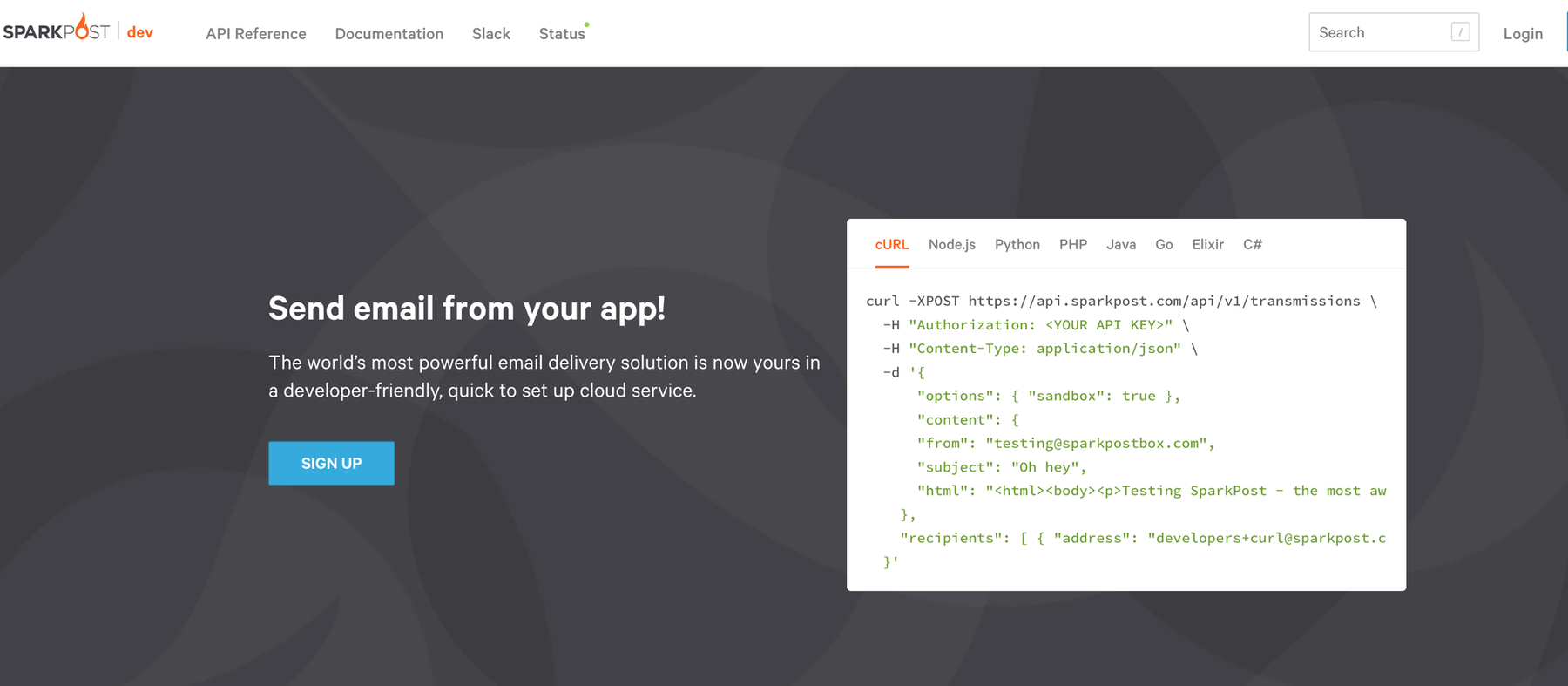Click the green status indicator dot
The height and width of the screenshot is (686, 1568).
tap(587, 24)
